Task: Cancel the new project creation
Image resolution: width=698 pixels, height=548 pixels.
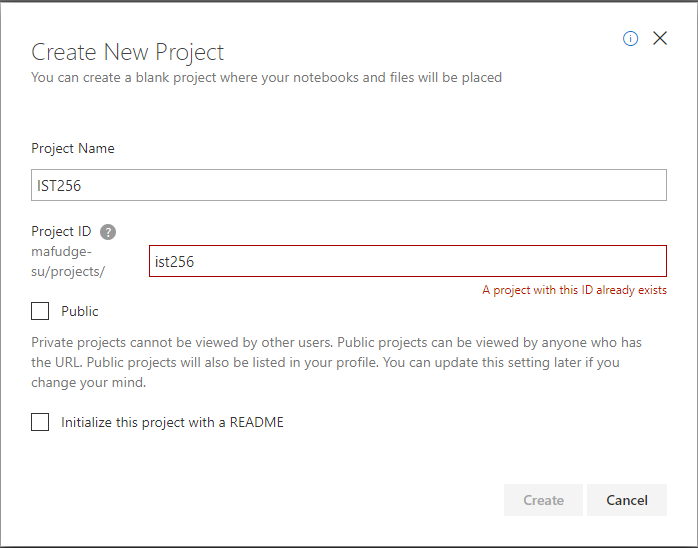Action: (626, 500)
